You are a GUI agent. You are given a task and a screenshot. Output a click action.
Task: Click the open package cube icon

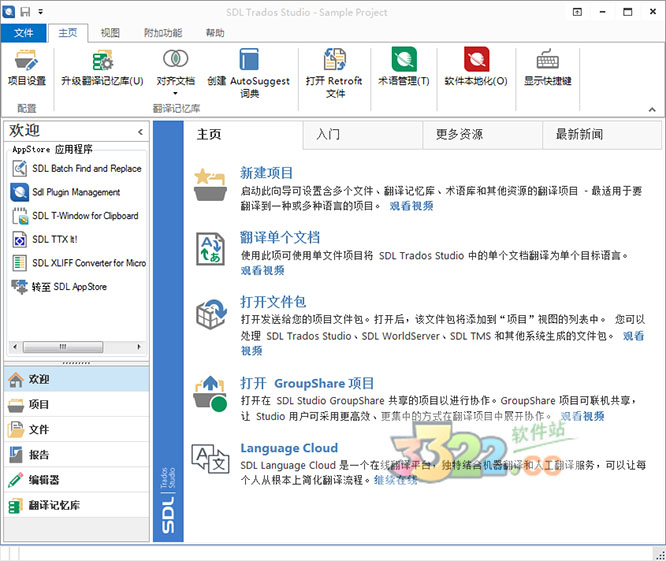[x=211, y=314]
